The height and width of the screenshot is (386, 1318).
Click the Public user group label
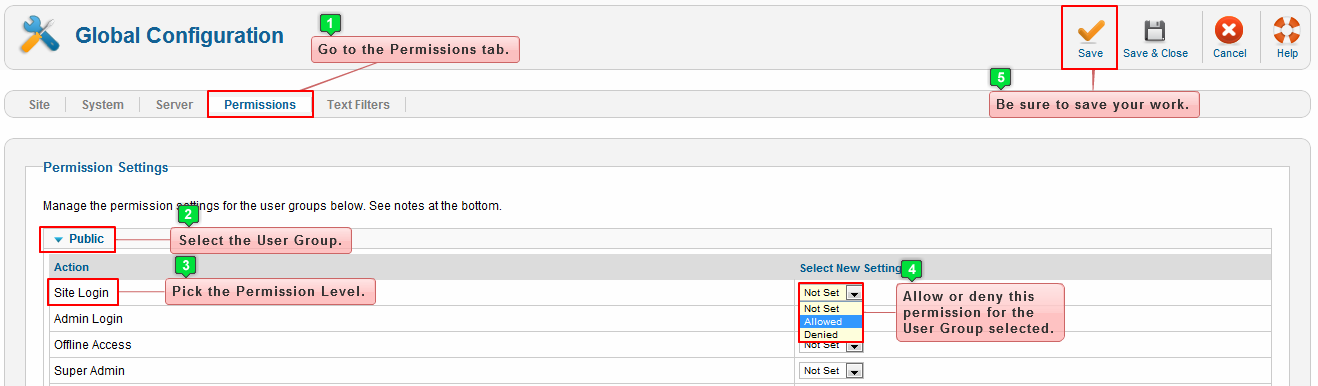86,239
